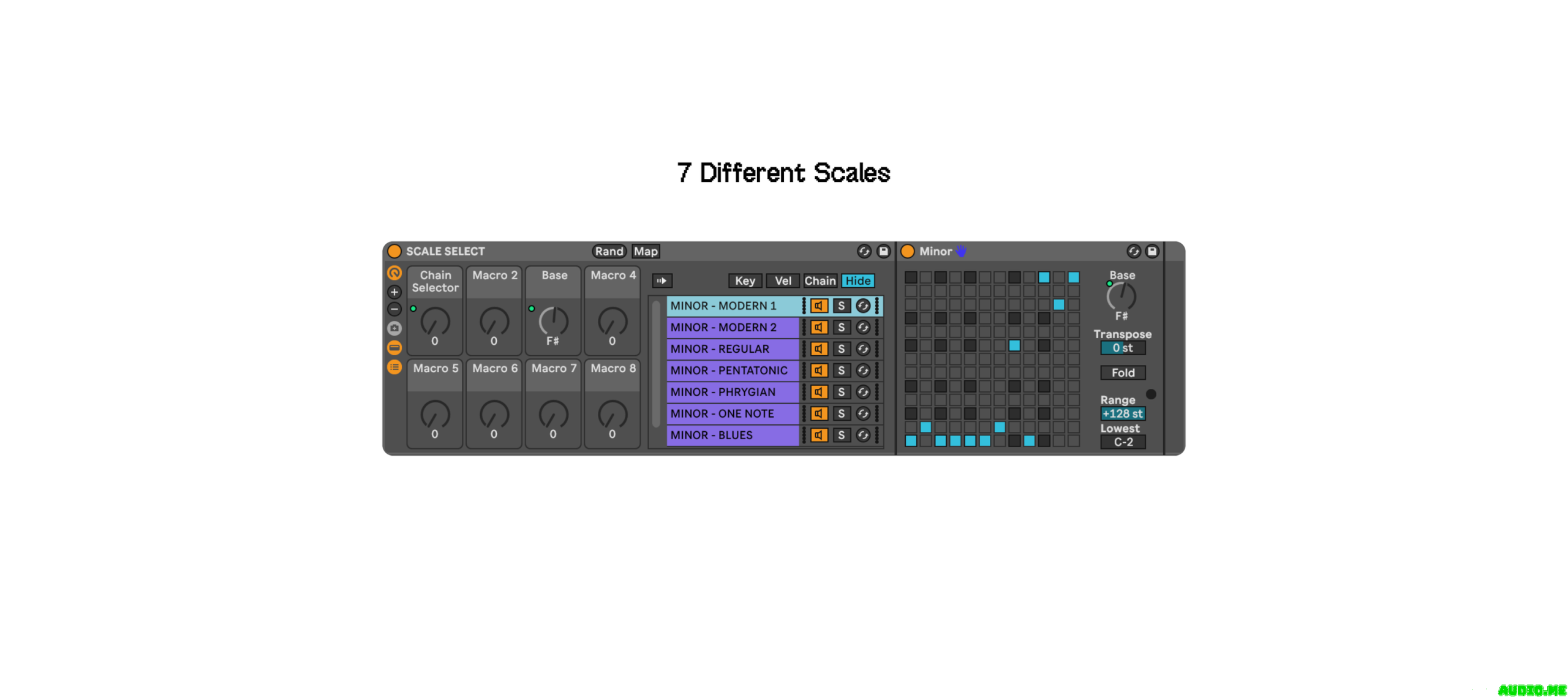Mute the MINOR - ONE NOTE chain

coord(819,413)
